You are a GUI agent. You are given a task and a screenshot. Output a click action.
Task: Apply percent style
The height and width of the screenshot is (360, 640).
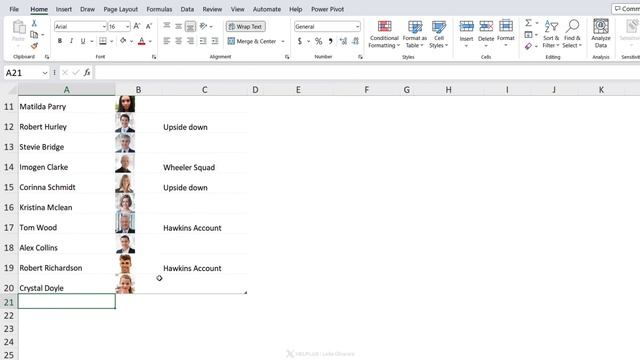[318, 41]
